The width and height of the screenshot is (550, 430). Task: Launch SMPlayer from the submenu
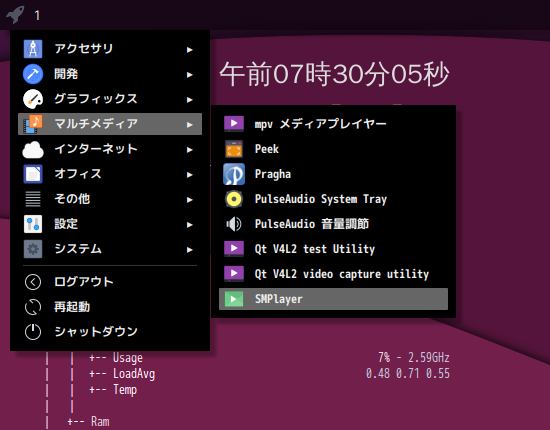point(333,299)
